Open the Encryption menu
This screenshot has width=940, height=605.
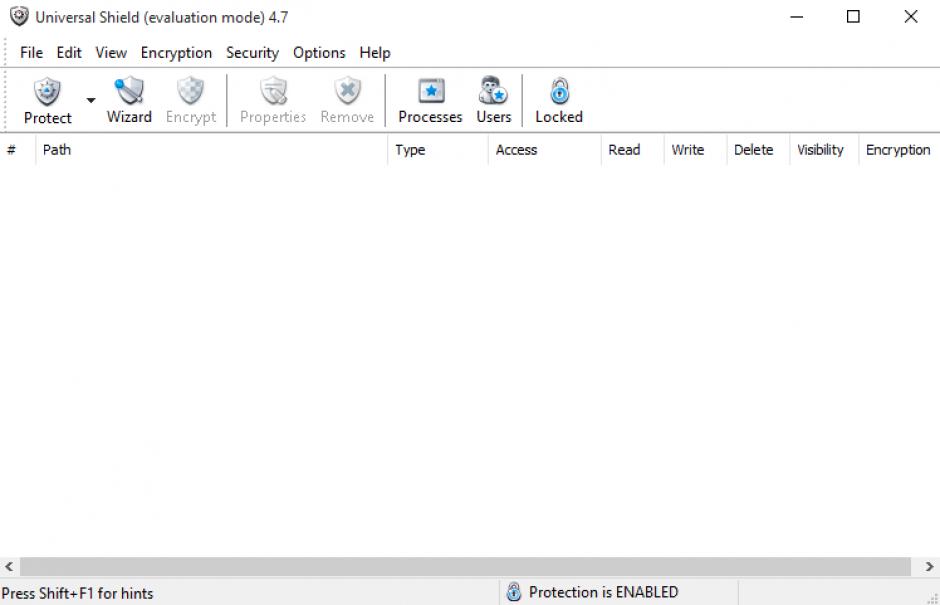point(176,53)
